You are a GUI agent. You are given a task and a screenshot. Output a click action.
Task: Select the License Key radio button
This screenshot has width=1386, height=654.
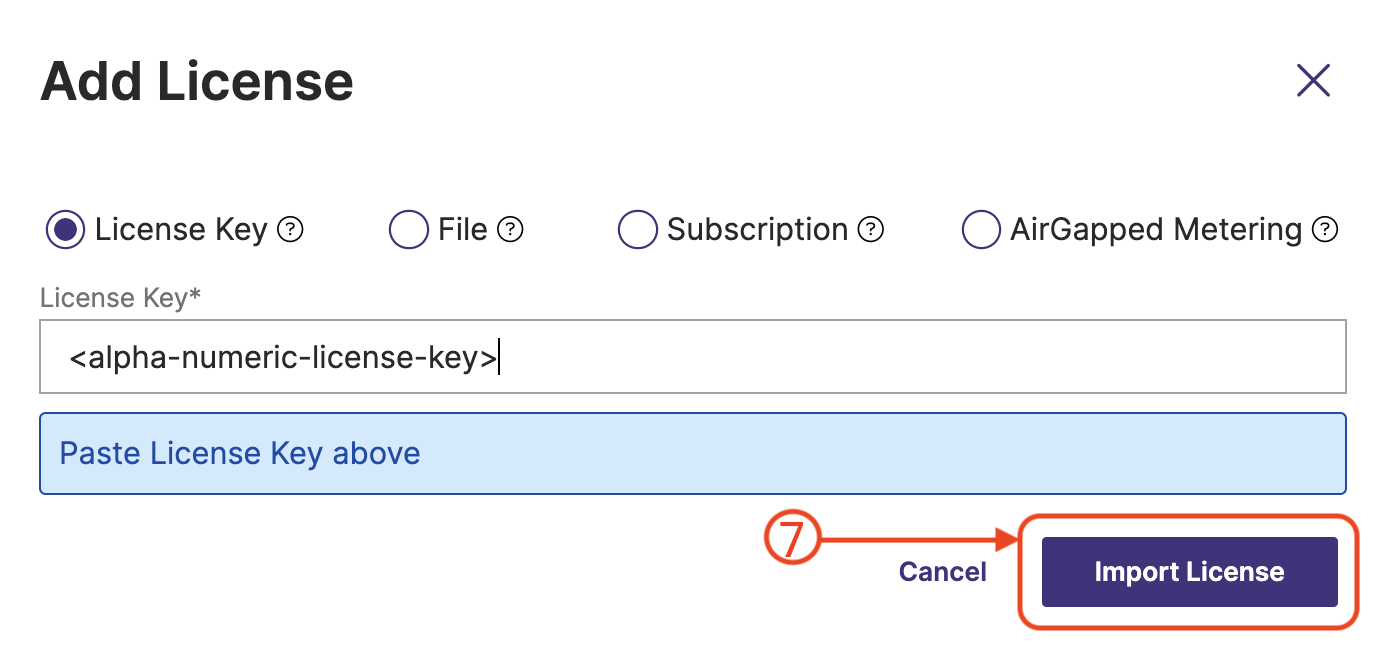click(66, 230)
